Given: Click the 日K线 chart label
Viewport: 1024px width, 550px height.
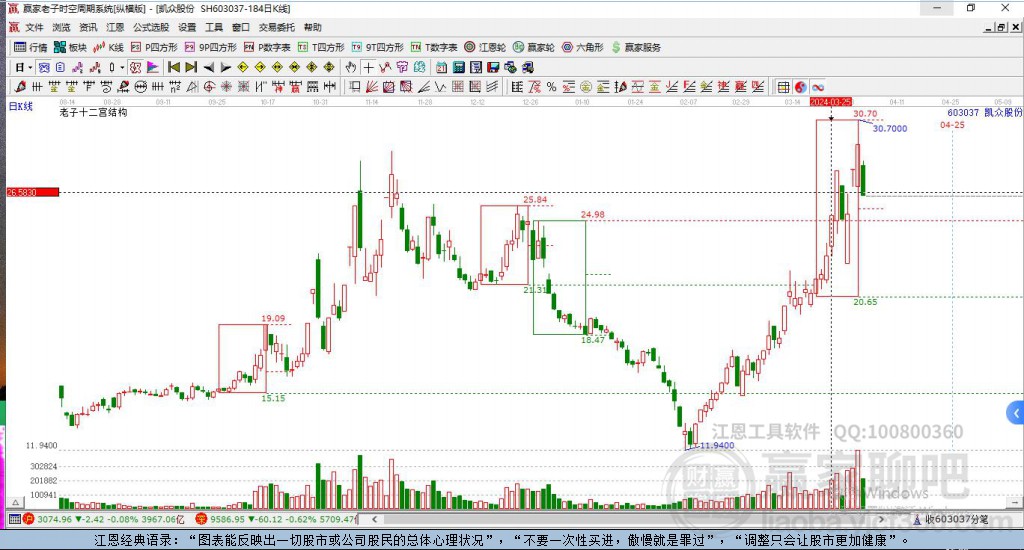Looking at the screenshot, I should click(21, 106).
